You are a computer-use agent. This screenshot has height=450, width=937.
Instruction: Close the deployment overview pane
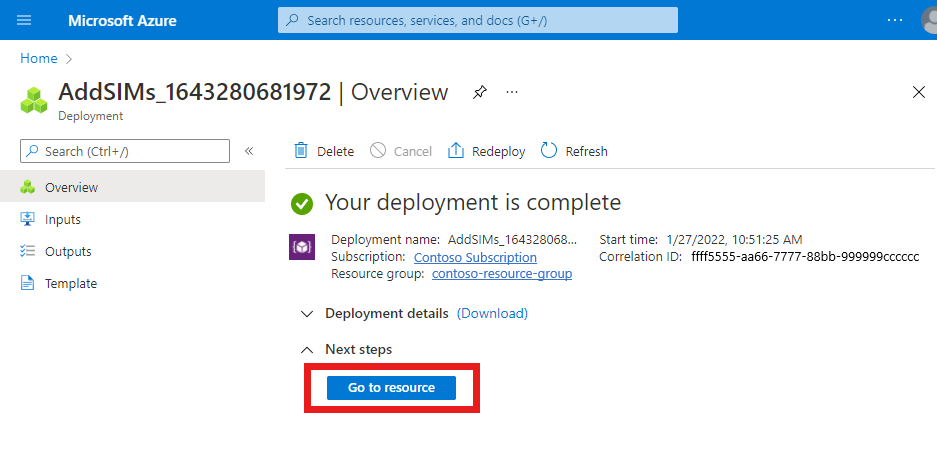[919, 92]
